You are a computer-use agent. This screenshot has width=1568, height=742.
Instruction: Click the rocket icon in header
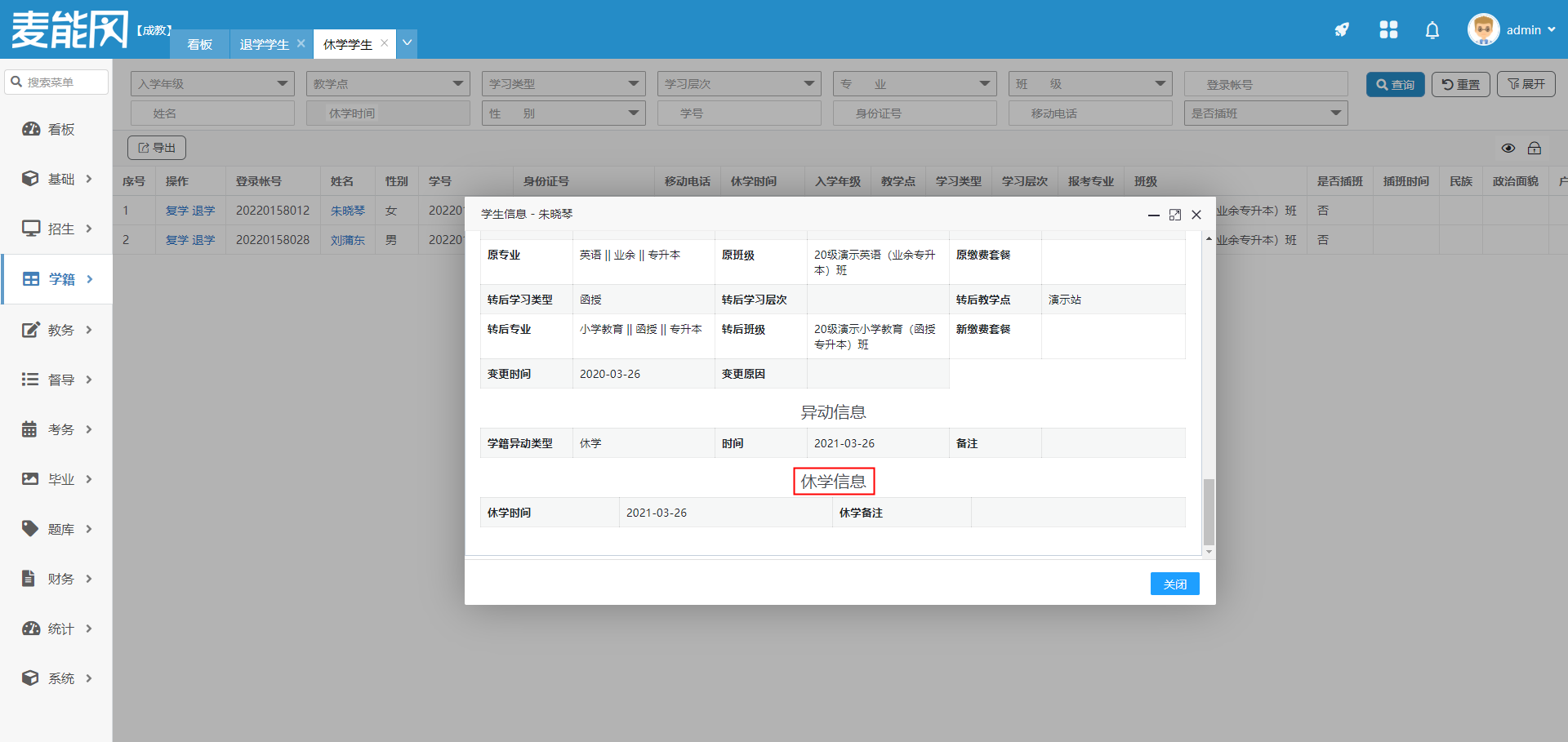point(1342,30)
